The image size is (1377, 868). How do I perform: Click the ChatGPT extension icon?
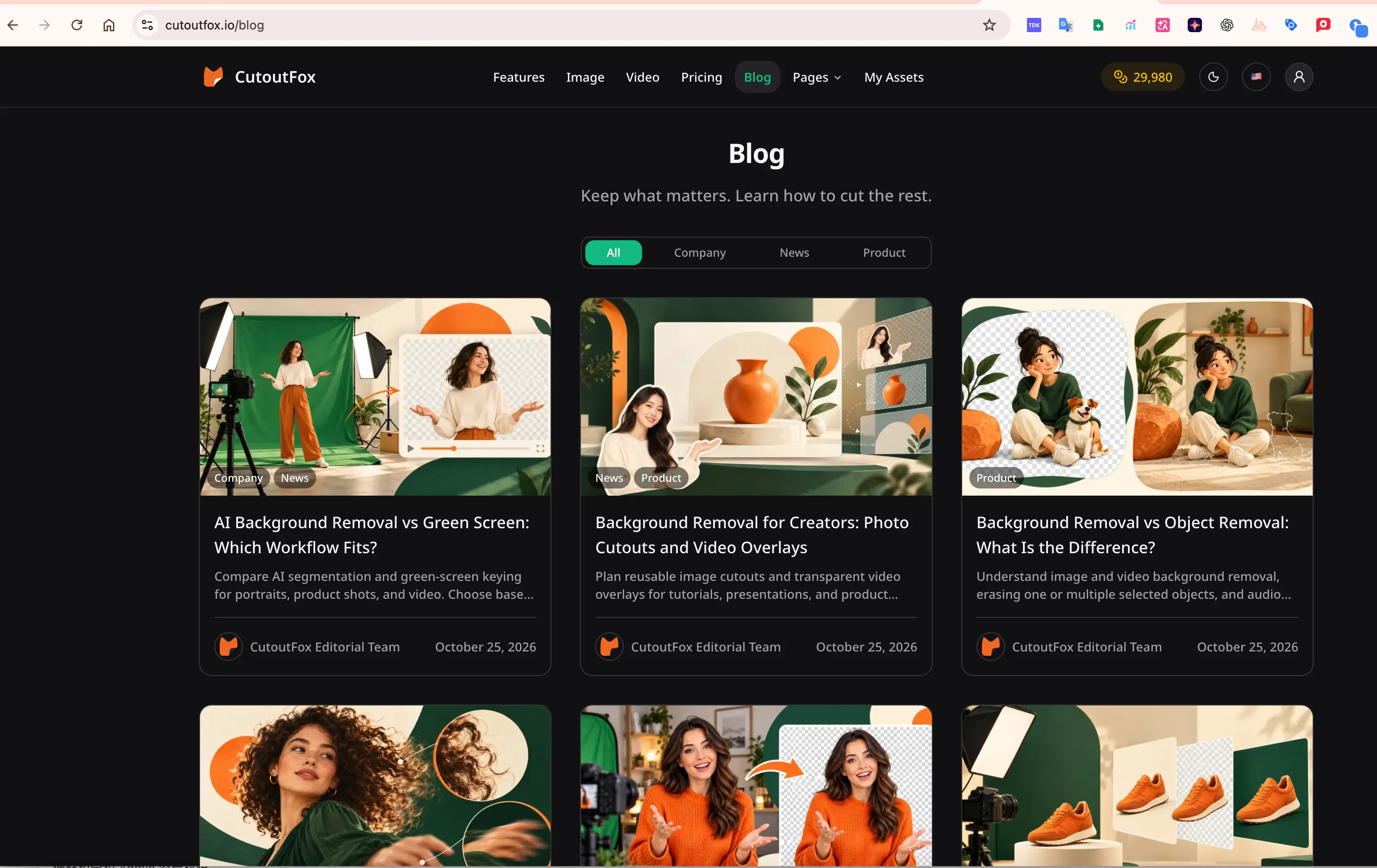[x=1227, y=25]
